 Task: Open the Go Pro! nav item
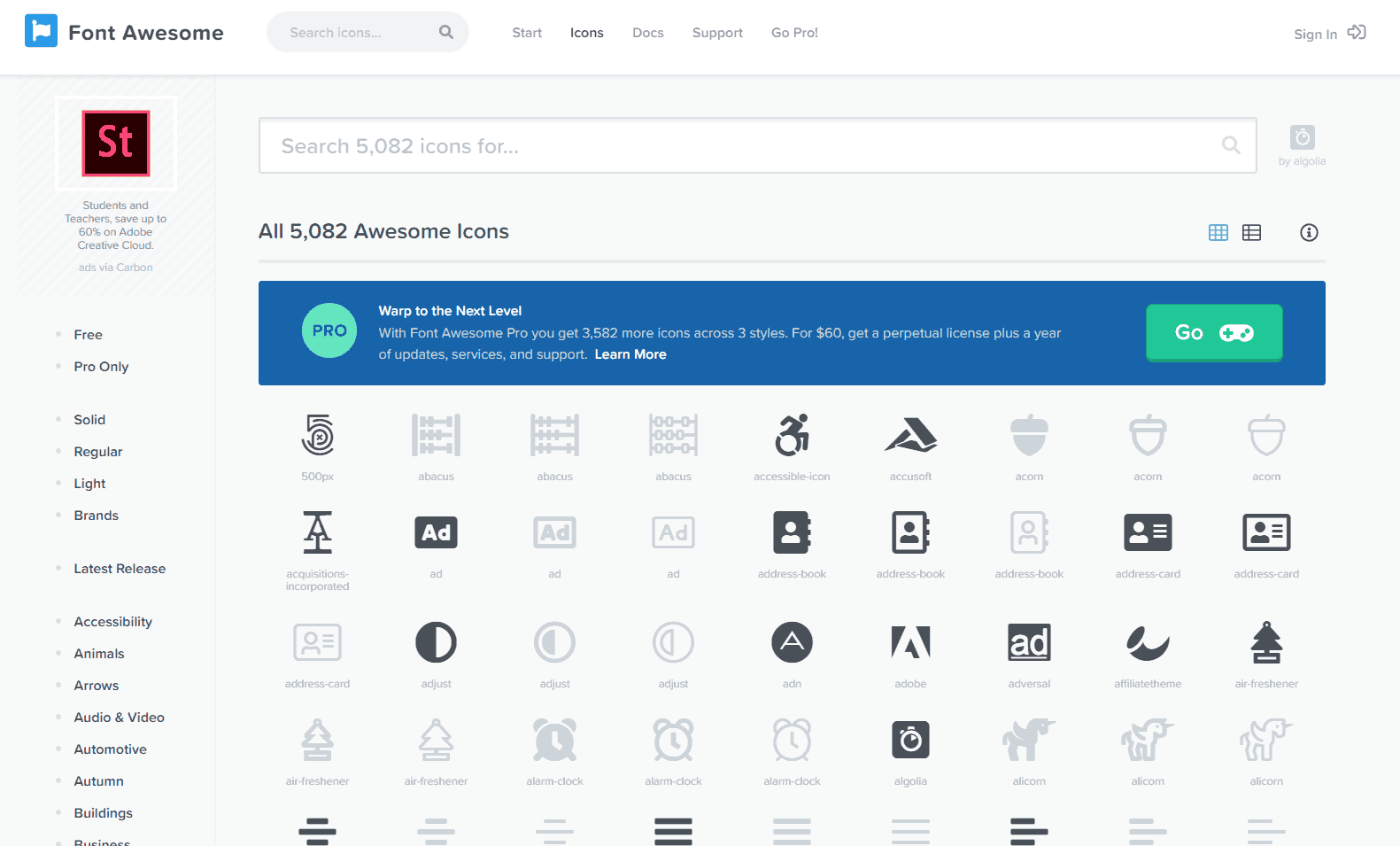794,33
